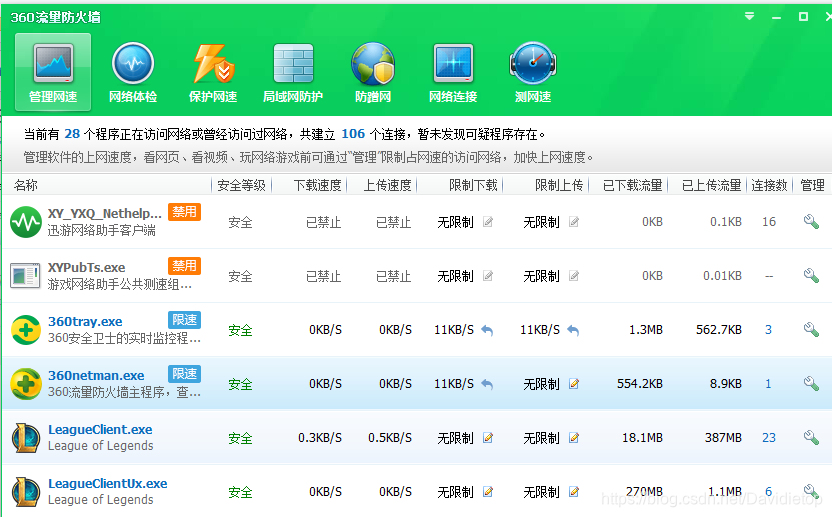Select XYPubTs.exe program name text

pyautogui.click(x=86, y=268)
